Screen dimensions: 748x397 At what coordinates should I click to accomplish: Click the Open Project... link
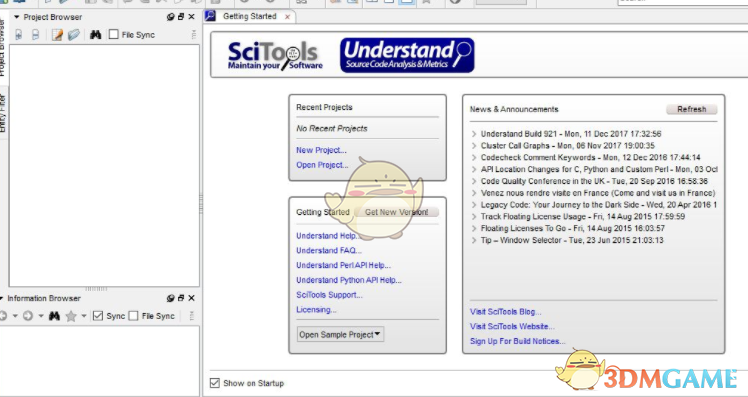pos(322,165)
